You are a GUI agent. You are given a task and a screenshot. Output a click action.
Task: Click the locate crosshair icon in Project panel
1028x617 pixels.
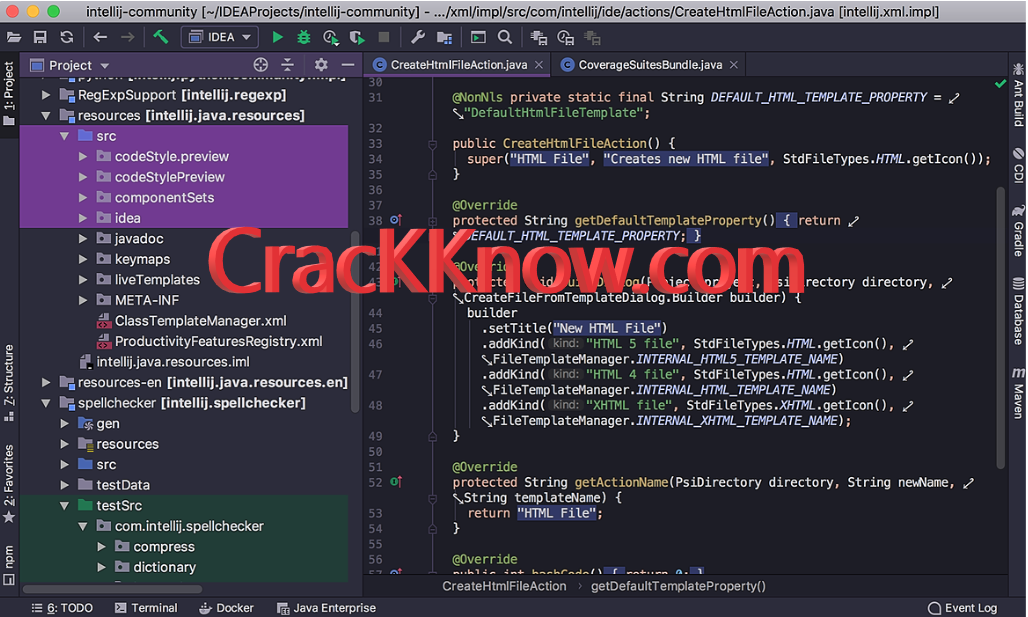[x=261, y=64]
